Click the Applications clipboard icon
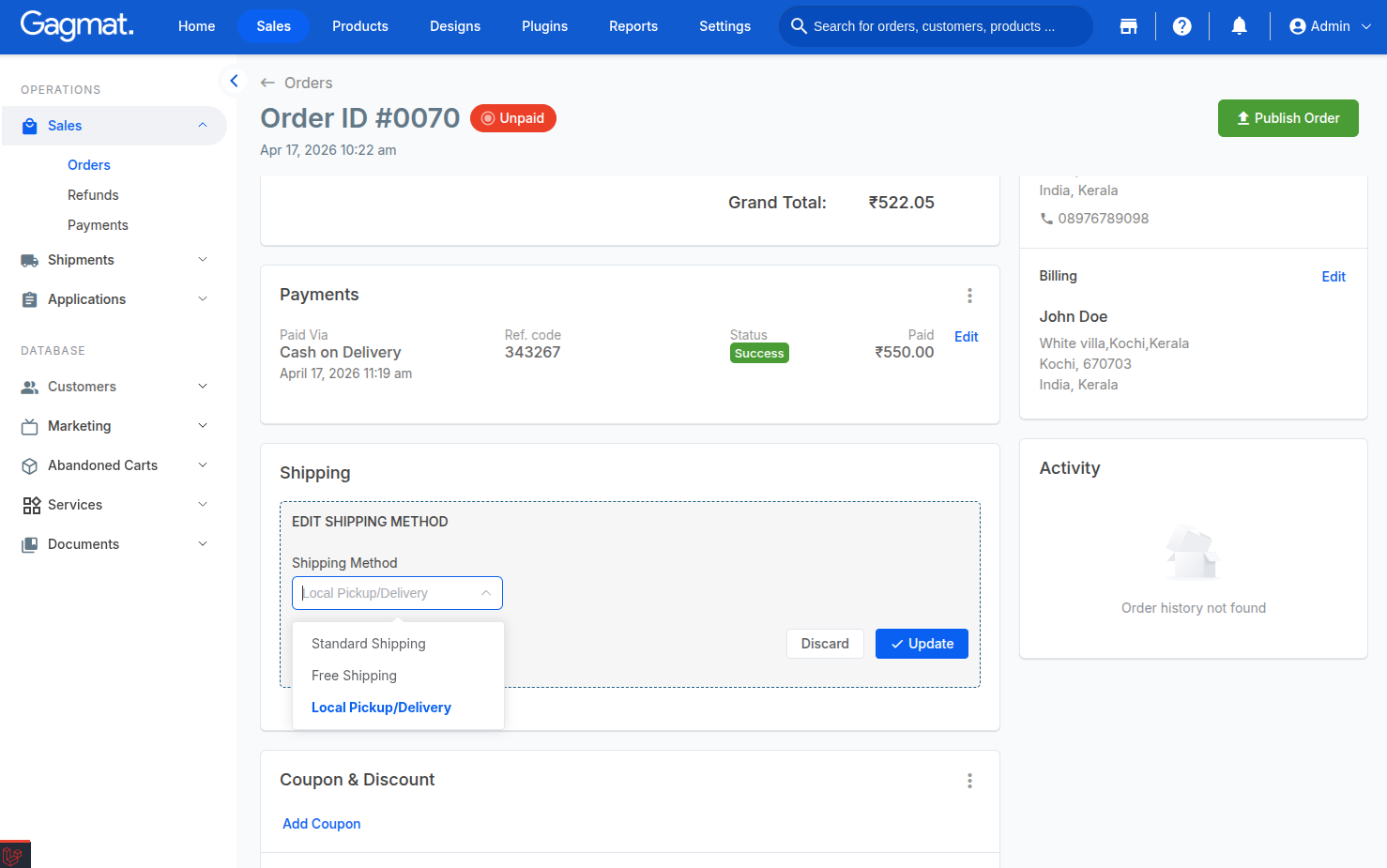The width and height of the screenshot is (1387, 868). pos(29,299)
